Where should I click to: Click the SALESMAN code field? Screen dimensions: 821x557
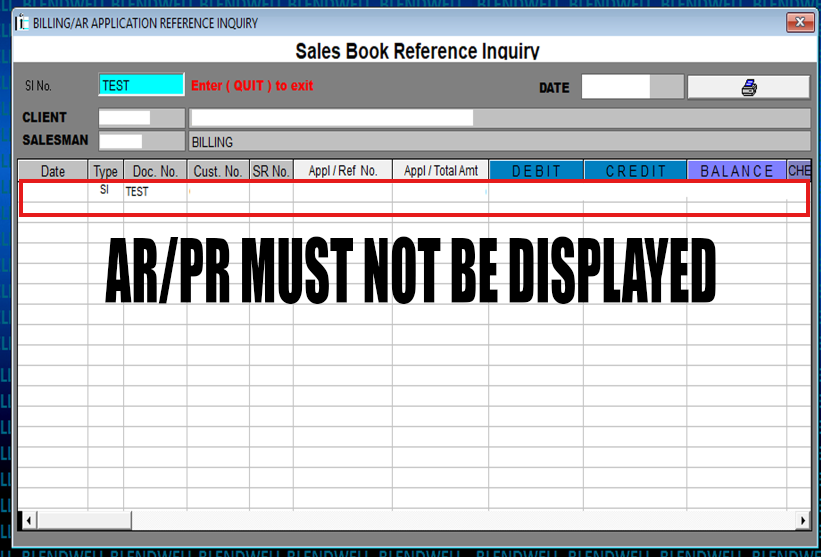tap(142, 141)
